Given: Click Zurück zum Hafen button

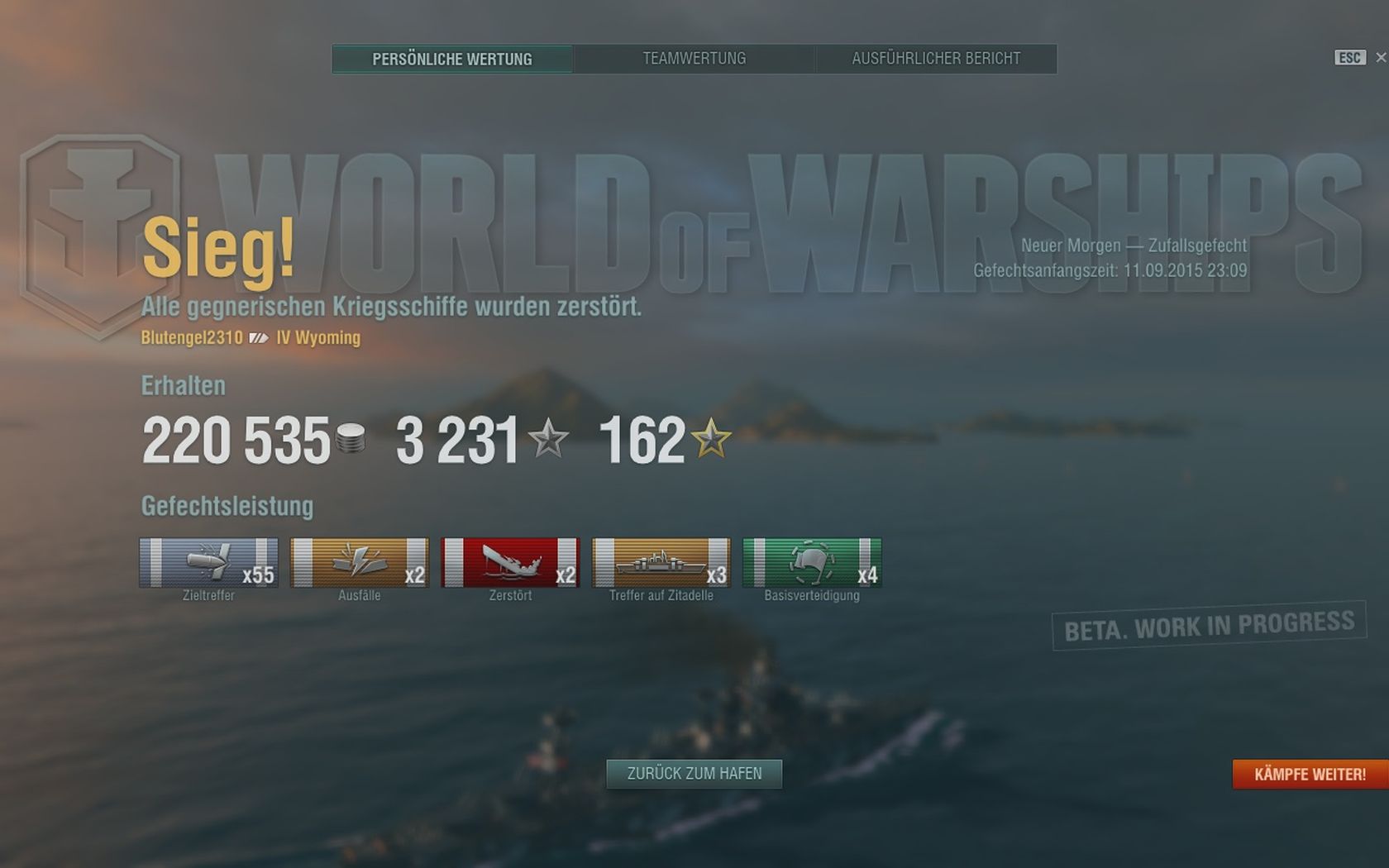Looking at the screenshot, I should (694, 774).
